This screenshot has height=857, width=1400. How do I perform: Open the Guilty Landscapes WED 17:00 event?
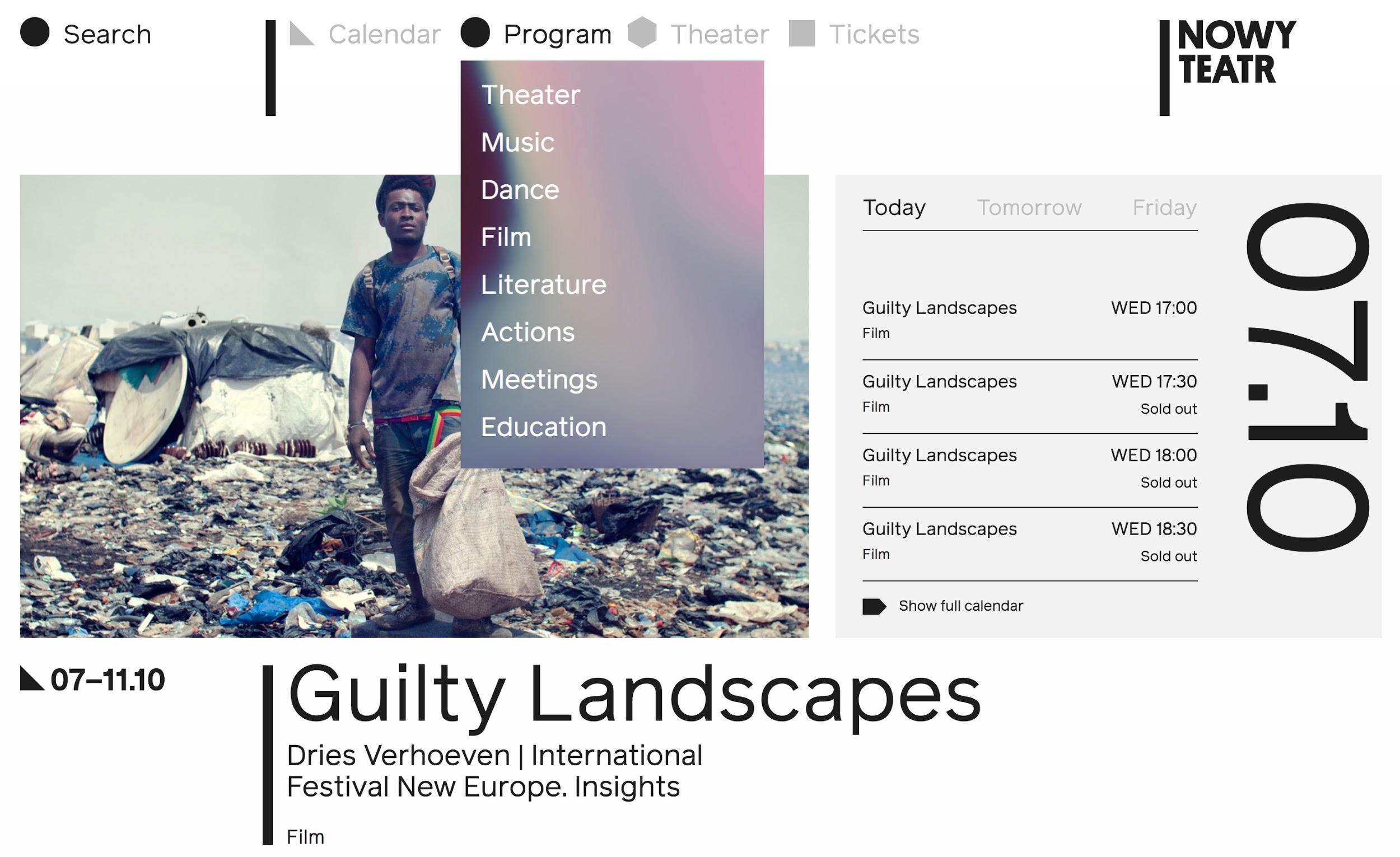pos(939,308)
